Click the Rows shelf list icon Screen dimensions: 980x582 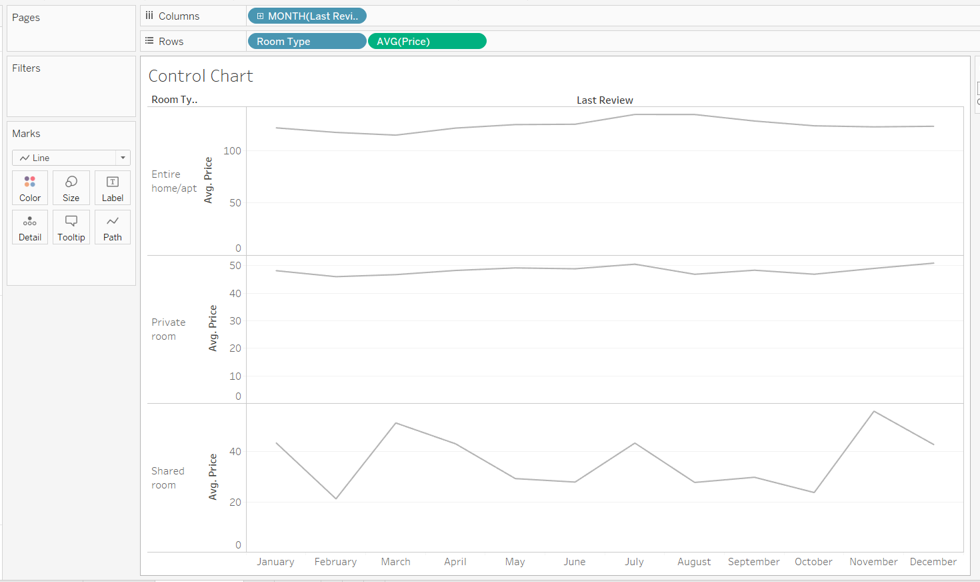150,40
